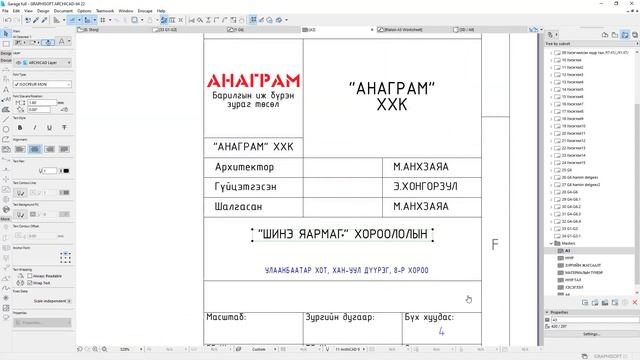Screen dimensions: 640x360
Task: Open the Custom scale dropdown in status bar
Action: click(x=275, y=349)
